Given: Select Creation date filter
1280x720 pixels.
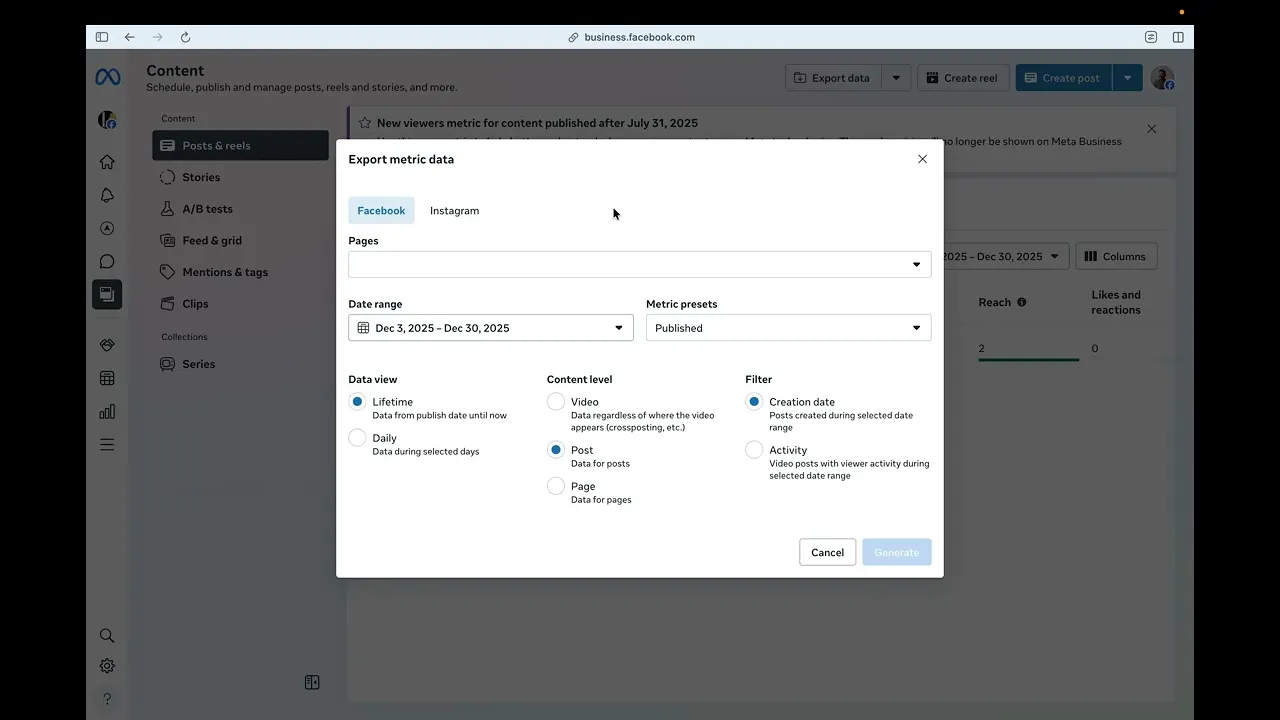Looking at the screenshot, I should (x=754, y=402).
